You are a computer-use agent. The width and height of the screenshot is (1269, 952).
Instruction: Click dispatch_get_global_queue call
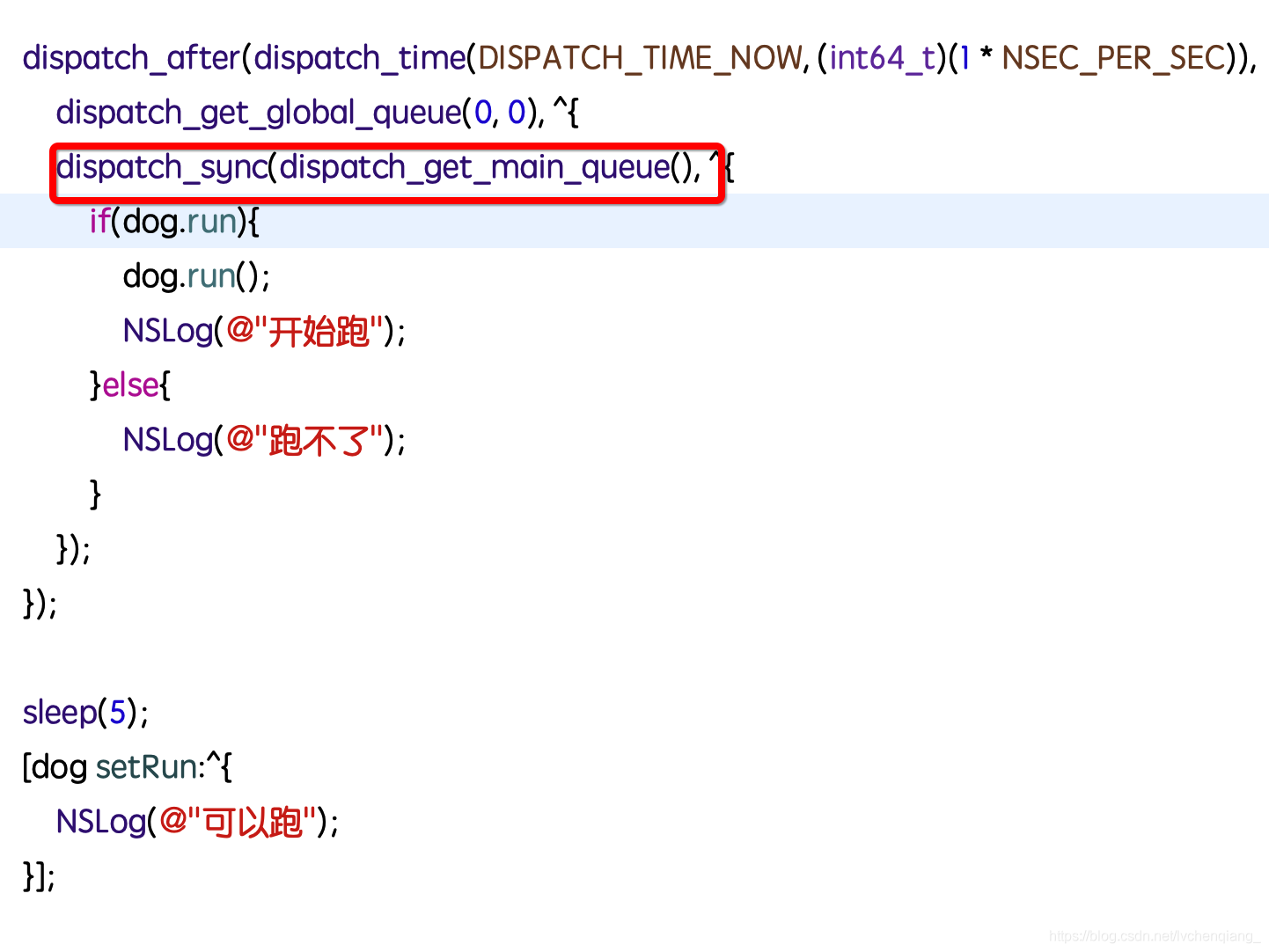(259, 113)
